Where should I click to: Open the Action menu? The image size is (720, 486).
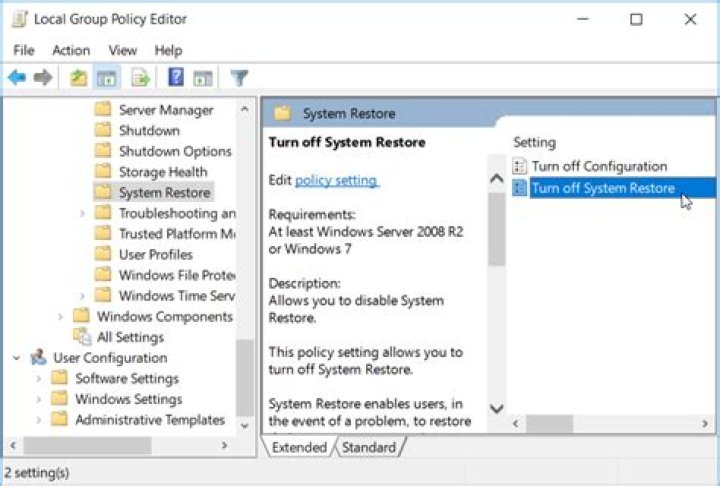pos(71,50)
